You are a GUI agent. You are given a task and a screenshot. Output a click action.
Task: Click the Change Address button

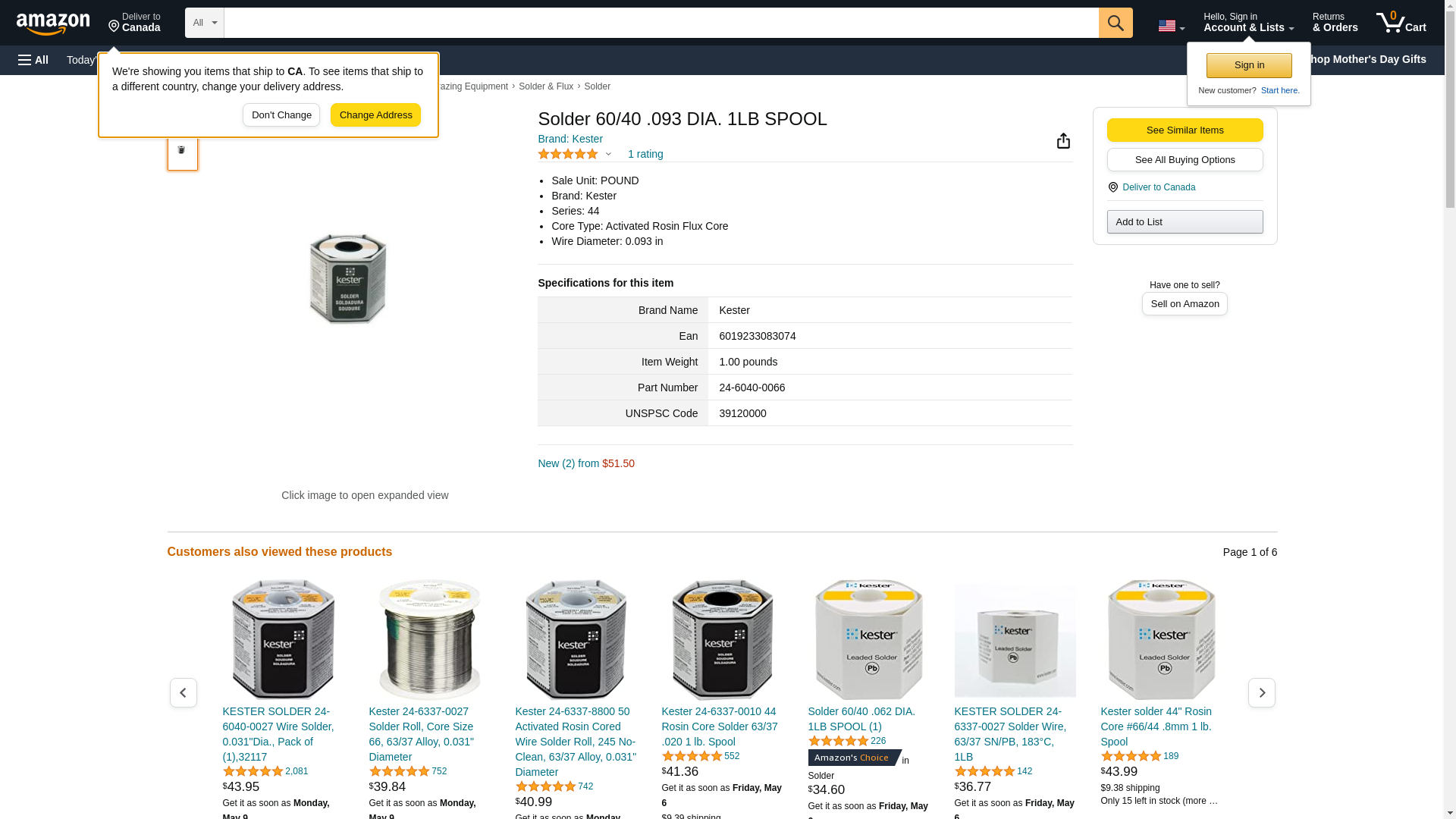point(375,115)
